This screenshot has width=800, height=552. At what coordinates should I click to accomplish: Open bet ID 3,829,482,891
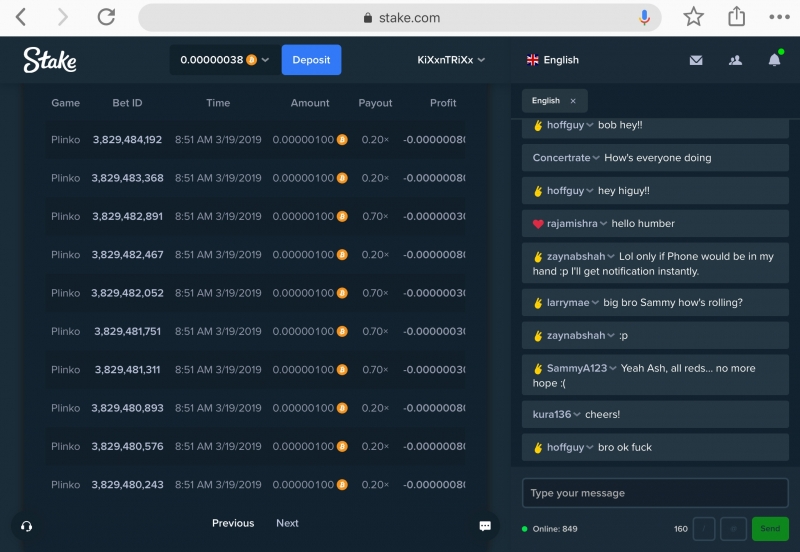(127, 216)
